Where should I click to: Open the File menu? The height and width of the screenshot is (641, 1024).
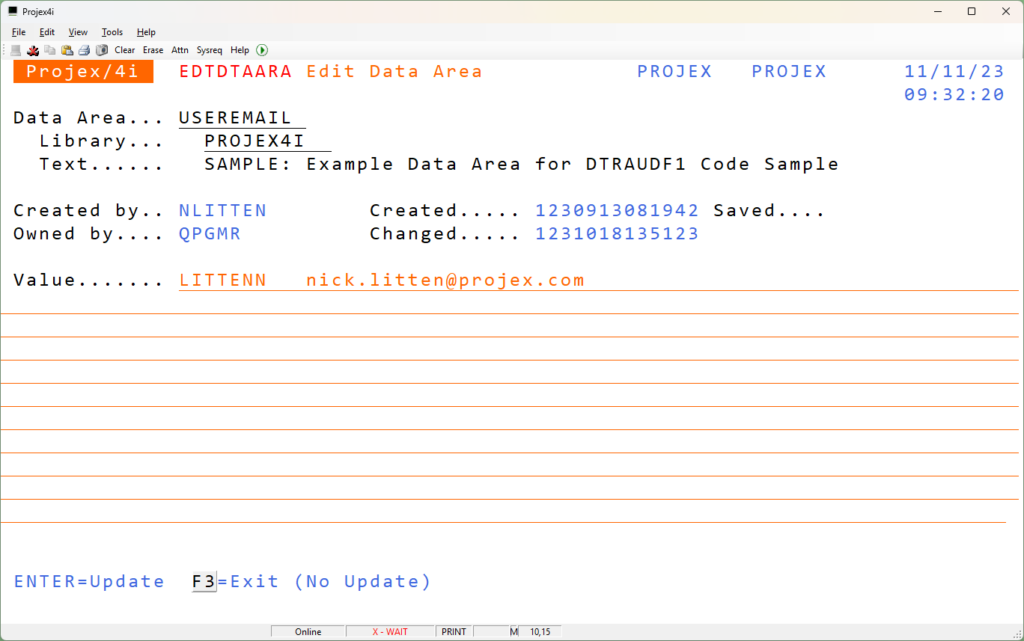coord(18,32)
